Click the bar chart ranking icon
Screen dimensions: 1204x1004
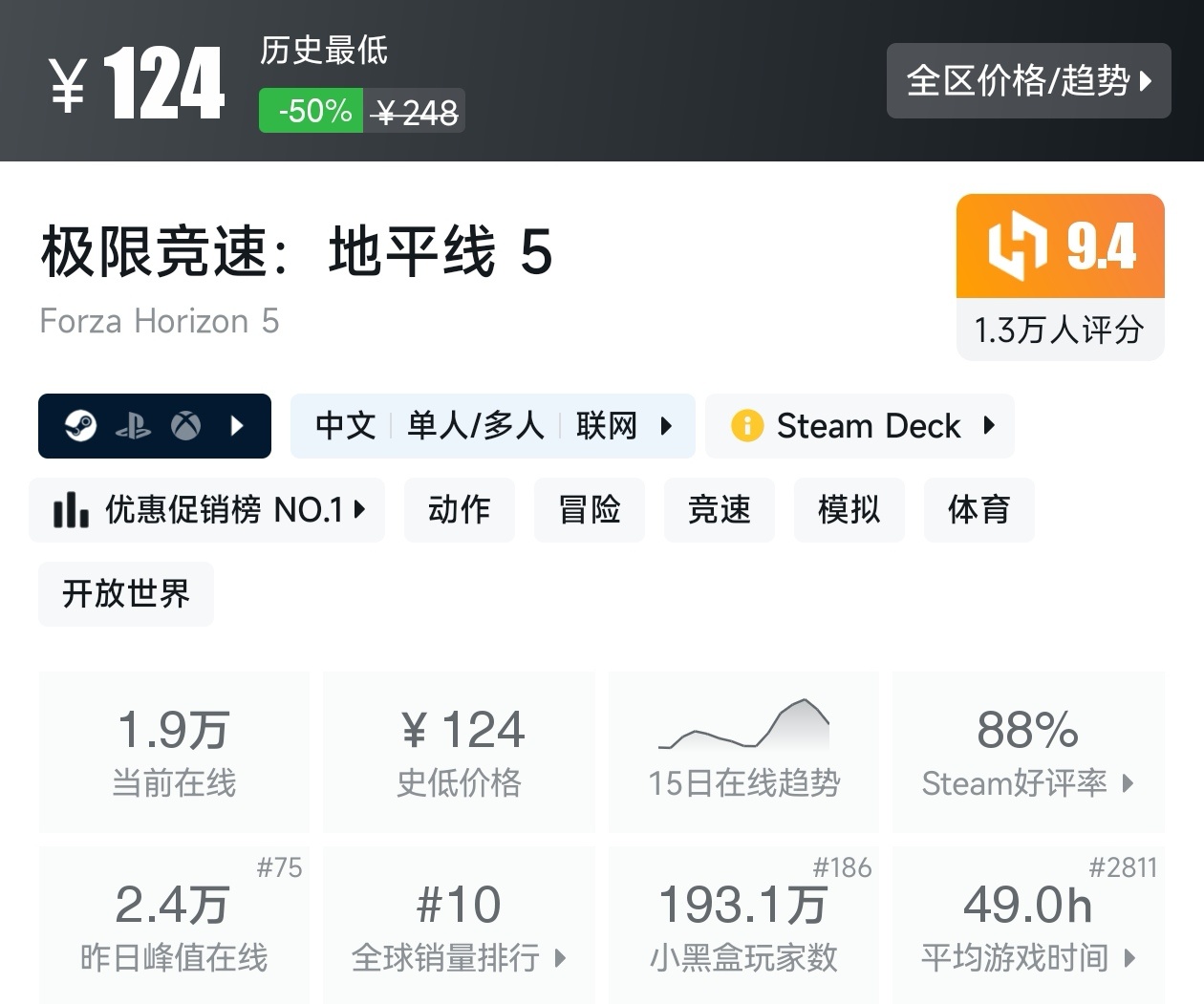point(71,510)
